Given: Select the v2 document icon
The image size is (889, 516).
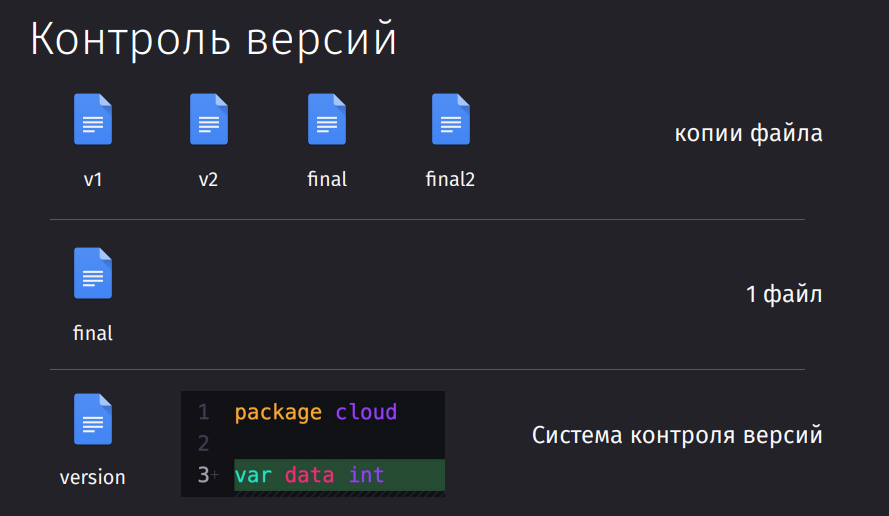Looking at the screenshot, I should point(209,119).
